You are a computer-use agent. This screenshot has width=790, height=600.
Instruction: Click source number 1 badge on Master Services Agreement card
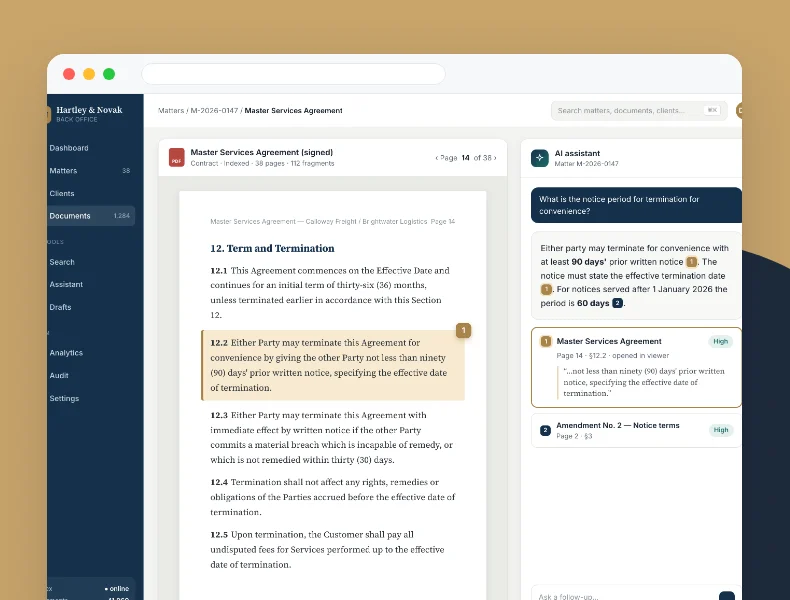click(x=545, y=342)
